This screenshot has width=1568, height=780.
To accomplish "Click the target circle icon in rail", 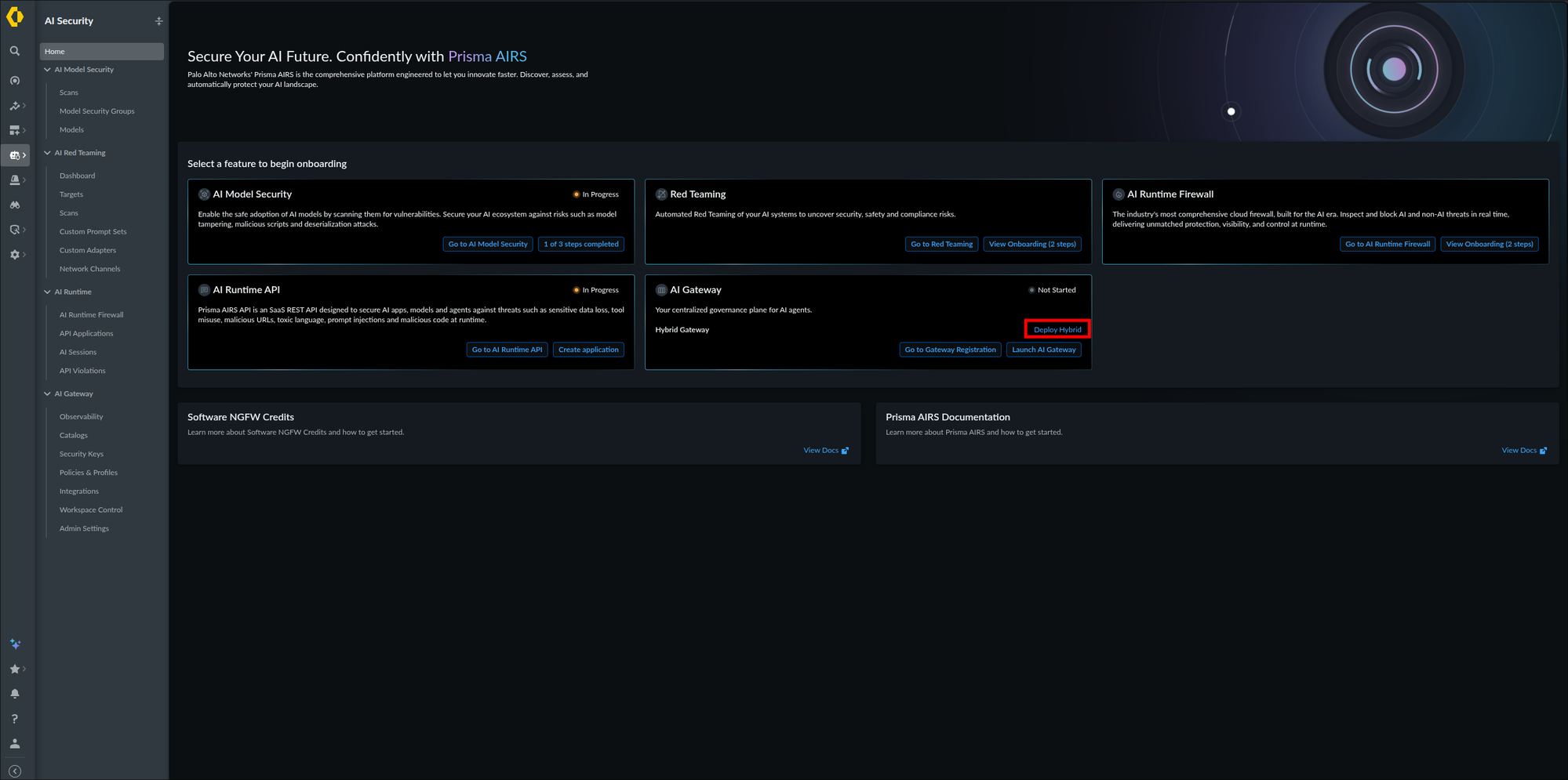I will [15, 81].
